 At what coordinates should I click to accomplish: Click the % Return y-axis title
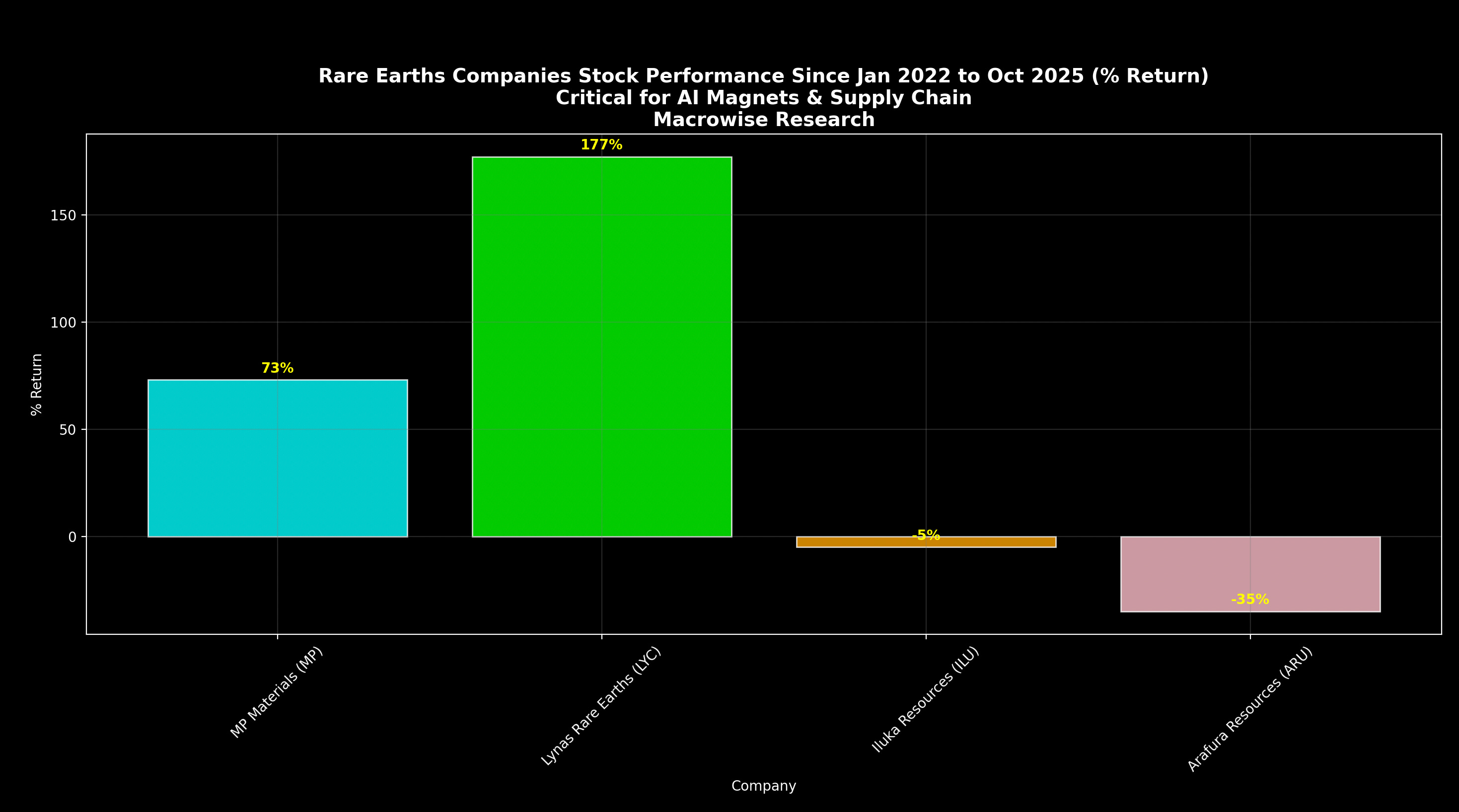36,385
